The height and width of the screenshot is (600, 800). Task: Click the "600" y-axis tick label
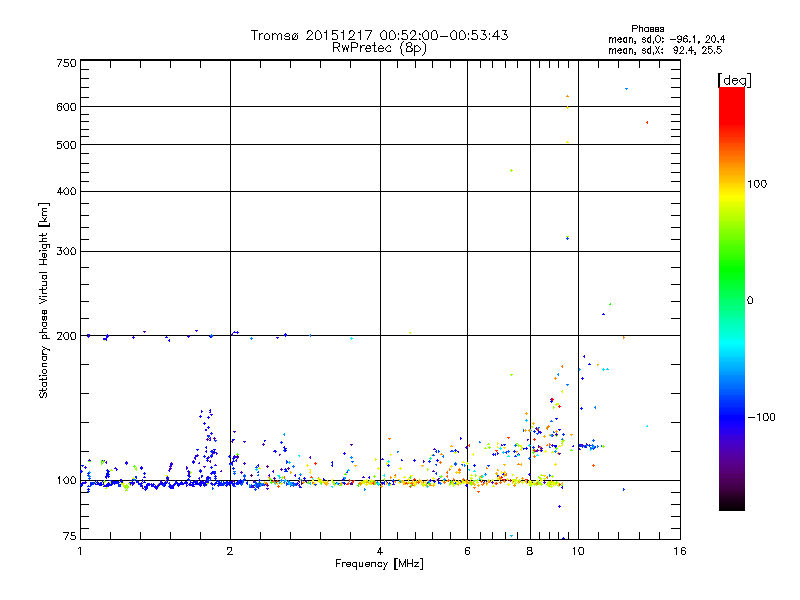tap(66, 107)
